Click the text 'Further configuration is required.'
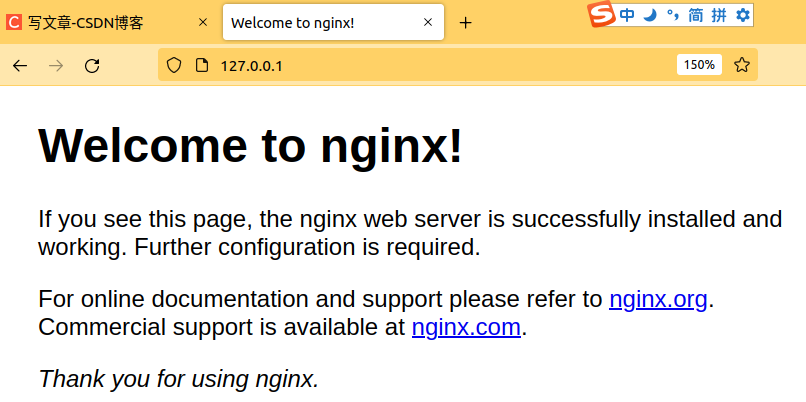Screen dimensions: 806x402 [x=307, y=247]
